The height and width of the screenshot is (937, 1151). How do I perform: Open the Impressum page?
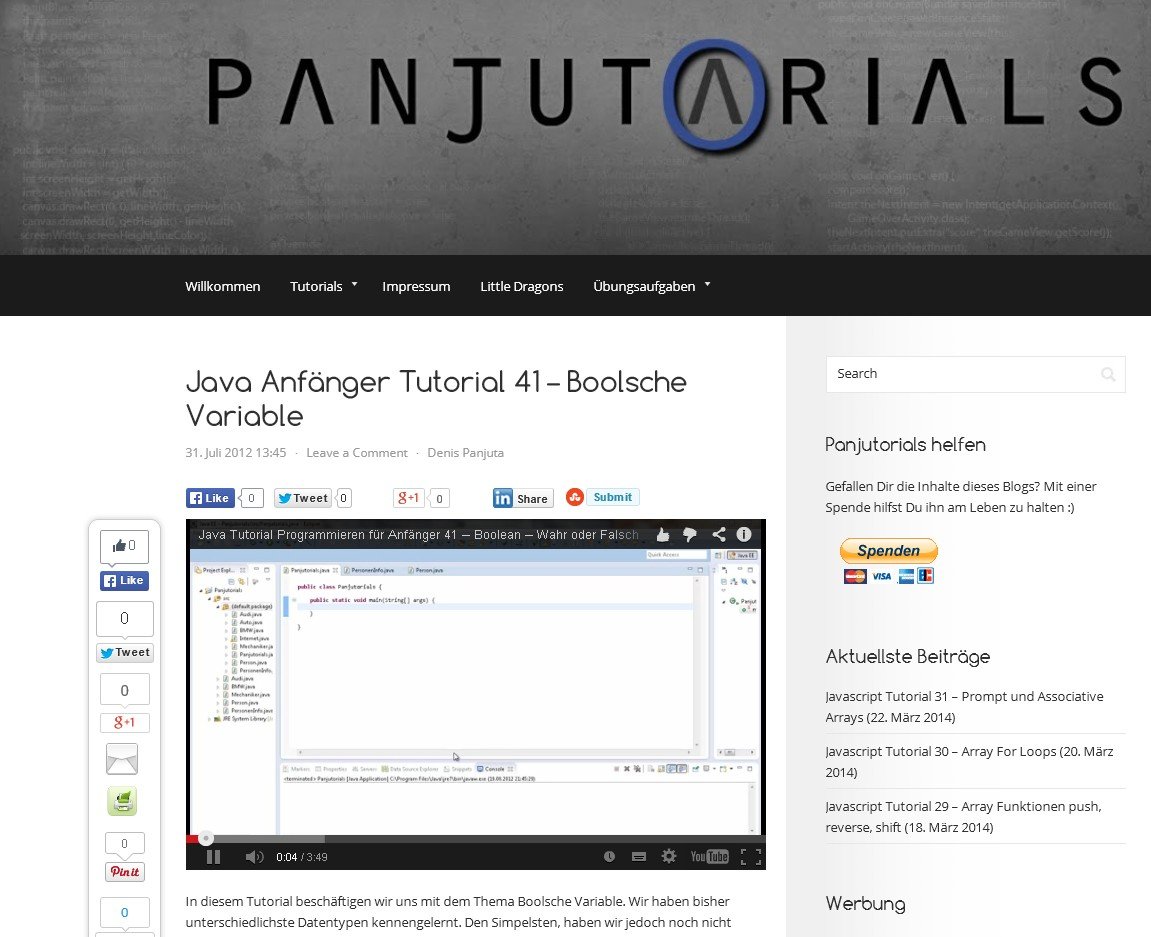point(416,286)
